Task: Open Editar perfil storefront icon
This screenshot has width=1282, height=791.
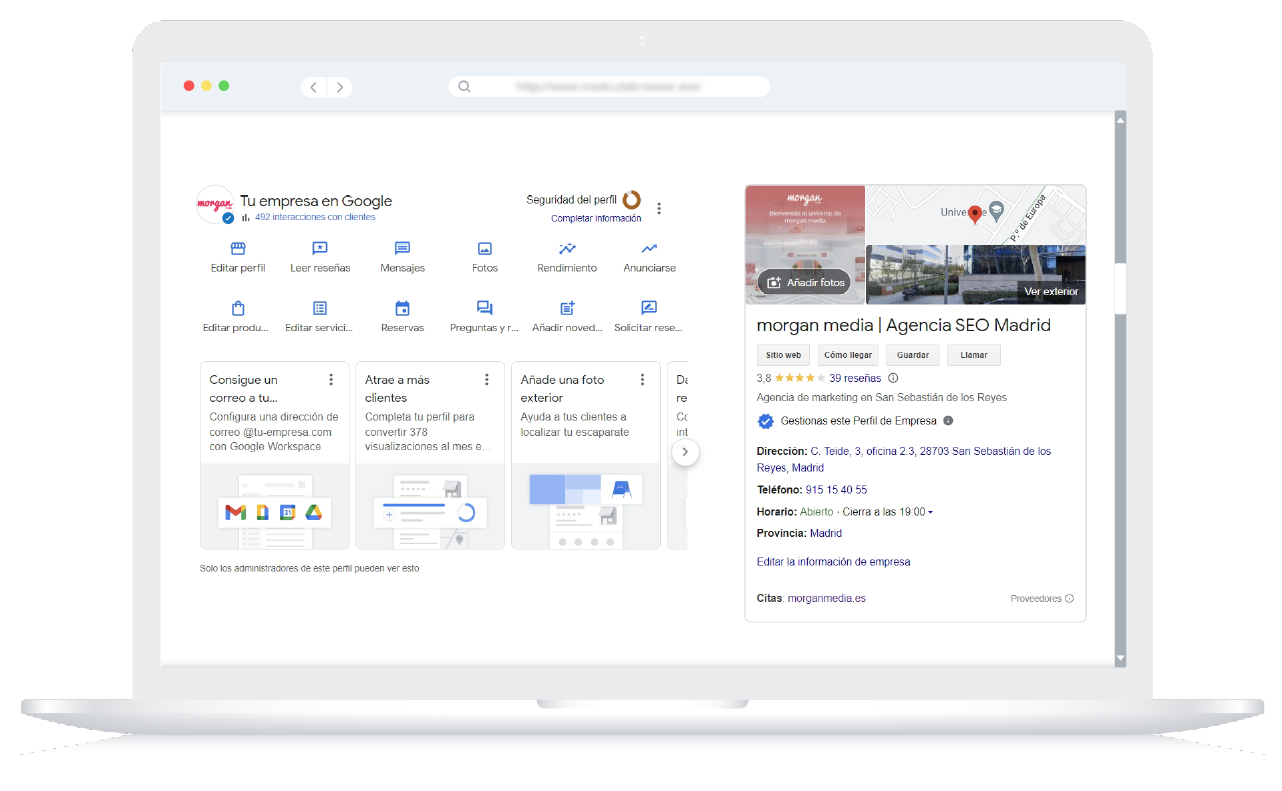Action: coord(238,248)
